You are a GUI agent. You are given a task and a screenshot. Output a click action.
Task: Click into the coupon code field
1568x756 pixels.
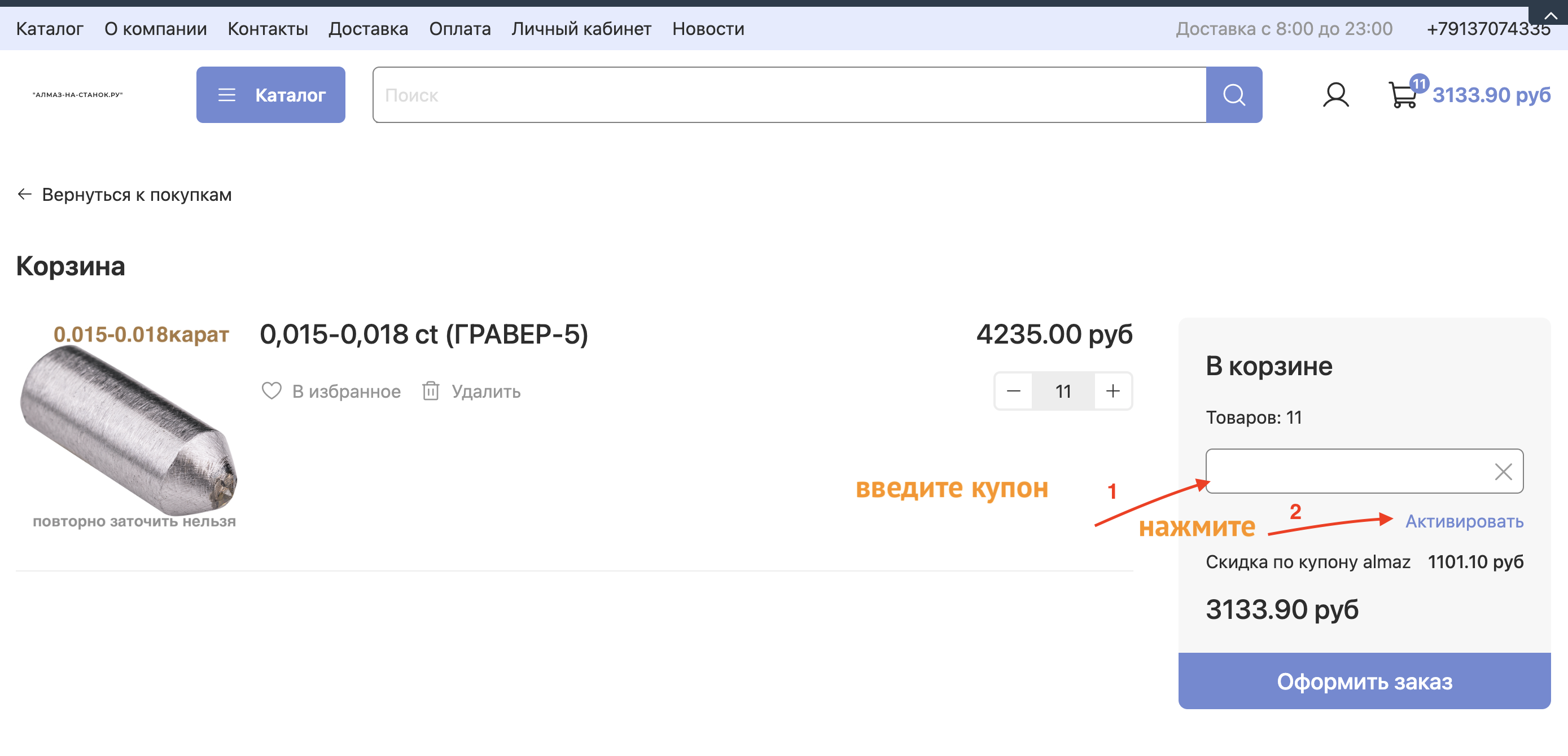click(1345, 471)
